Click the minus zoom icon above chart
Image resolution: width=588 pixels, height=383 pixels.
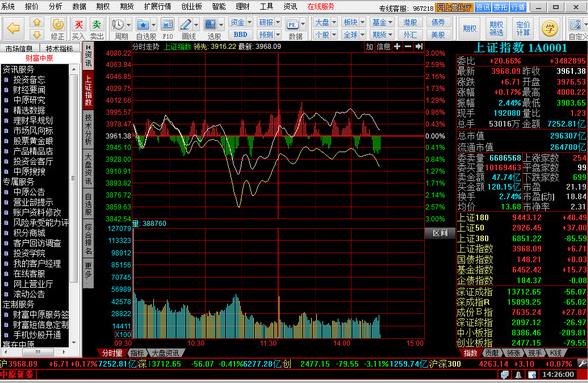click(408, 47)
